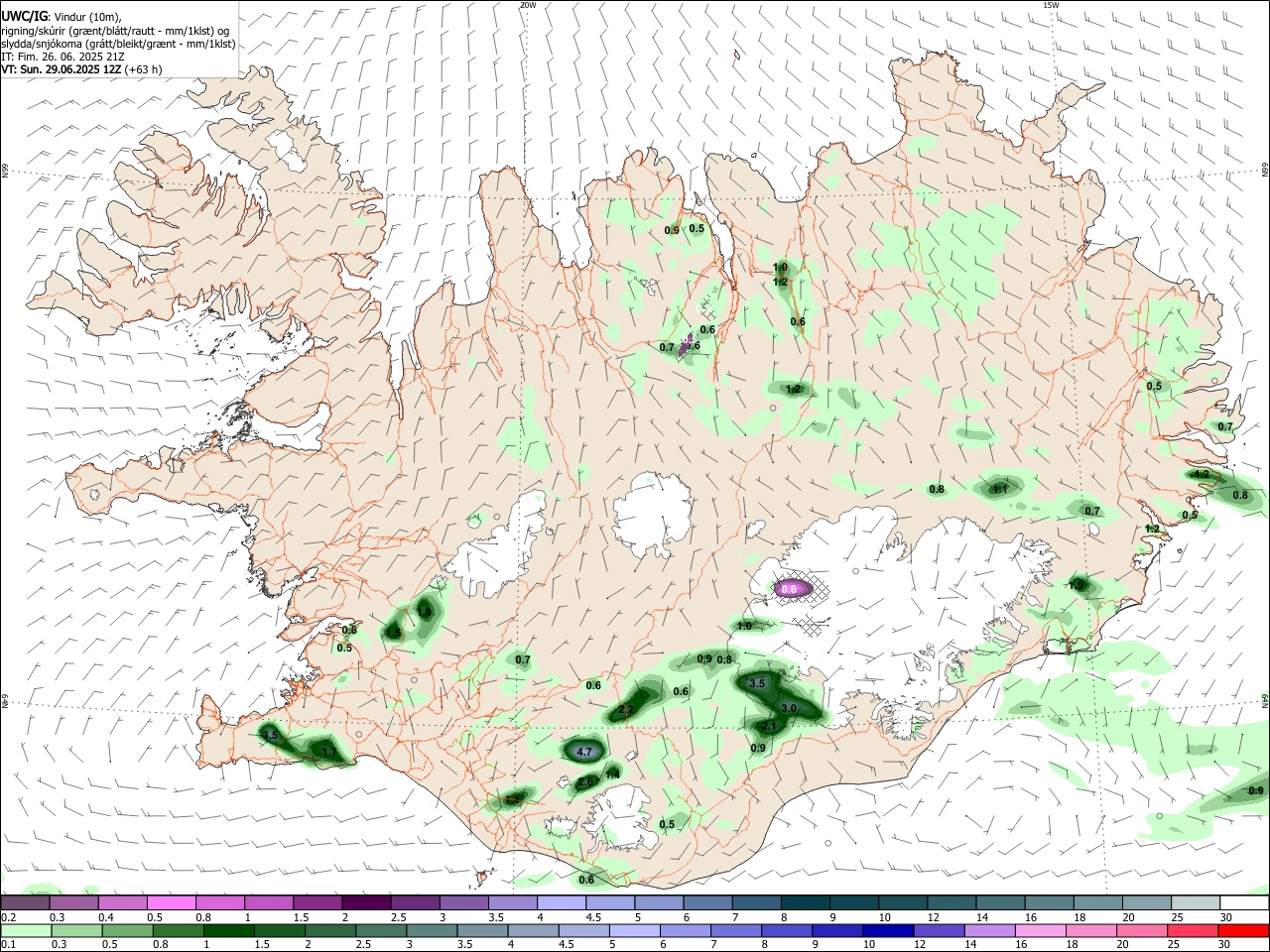Click the 1.7 precipitation value
Viewport: 1270px width, 952px height.
click(329, 752)
